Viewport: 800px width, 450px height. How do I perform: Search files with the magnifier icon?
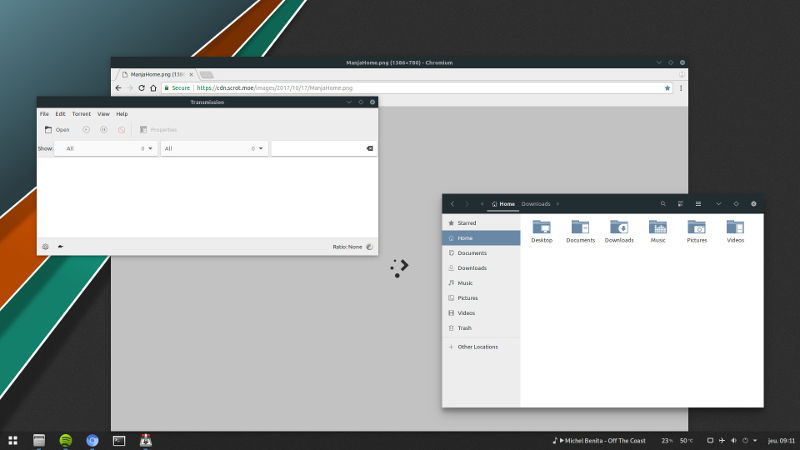pyautogui.click(x=663, y=204)
